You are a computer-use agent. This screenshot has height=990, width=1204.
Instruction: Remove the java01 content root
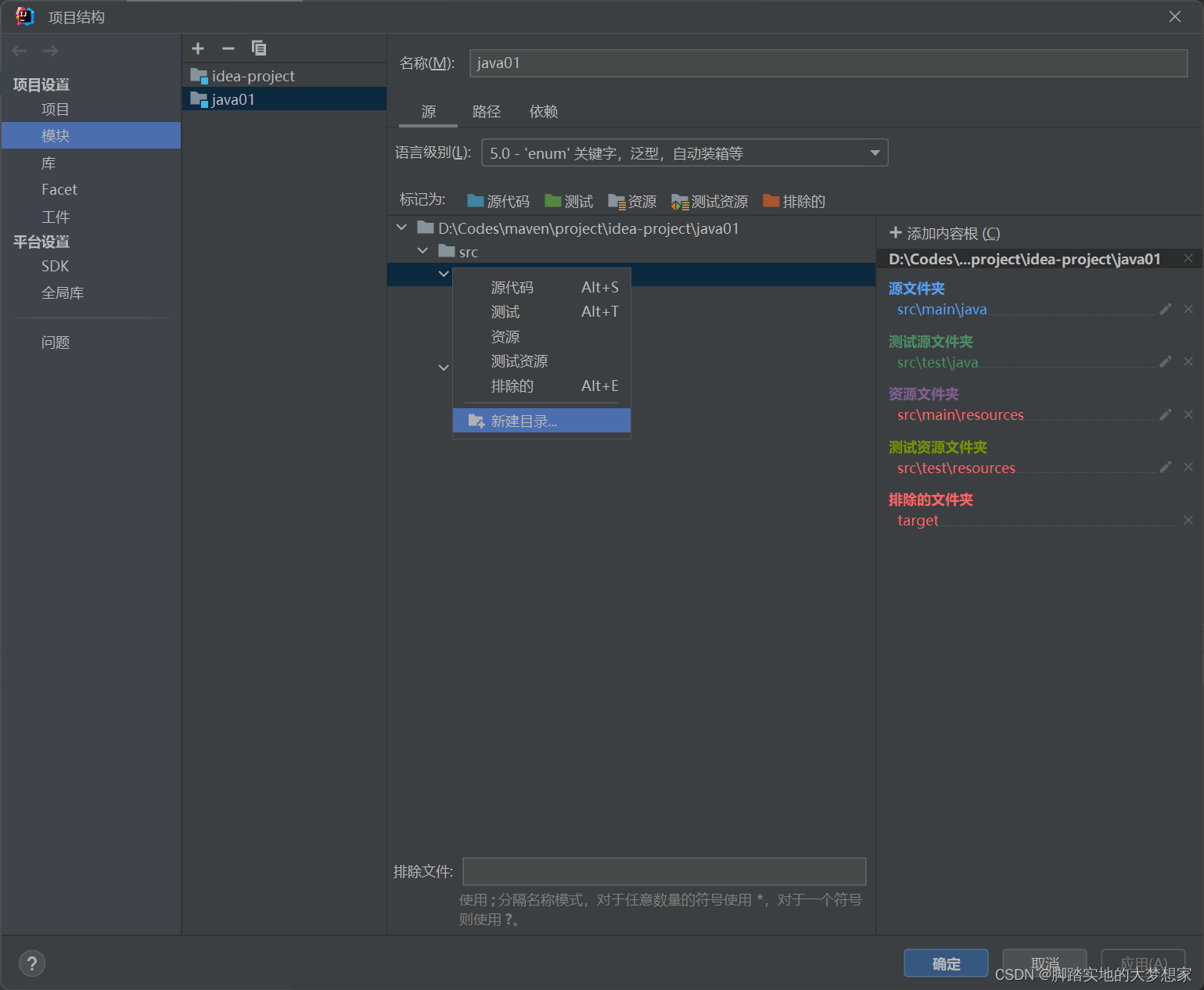(x=1188, y=259)
